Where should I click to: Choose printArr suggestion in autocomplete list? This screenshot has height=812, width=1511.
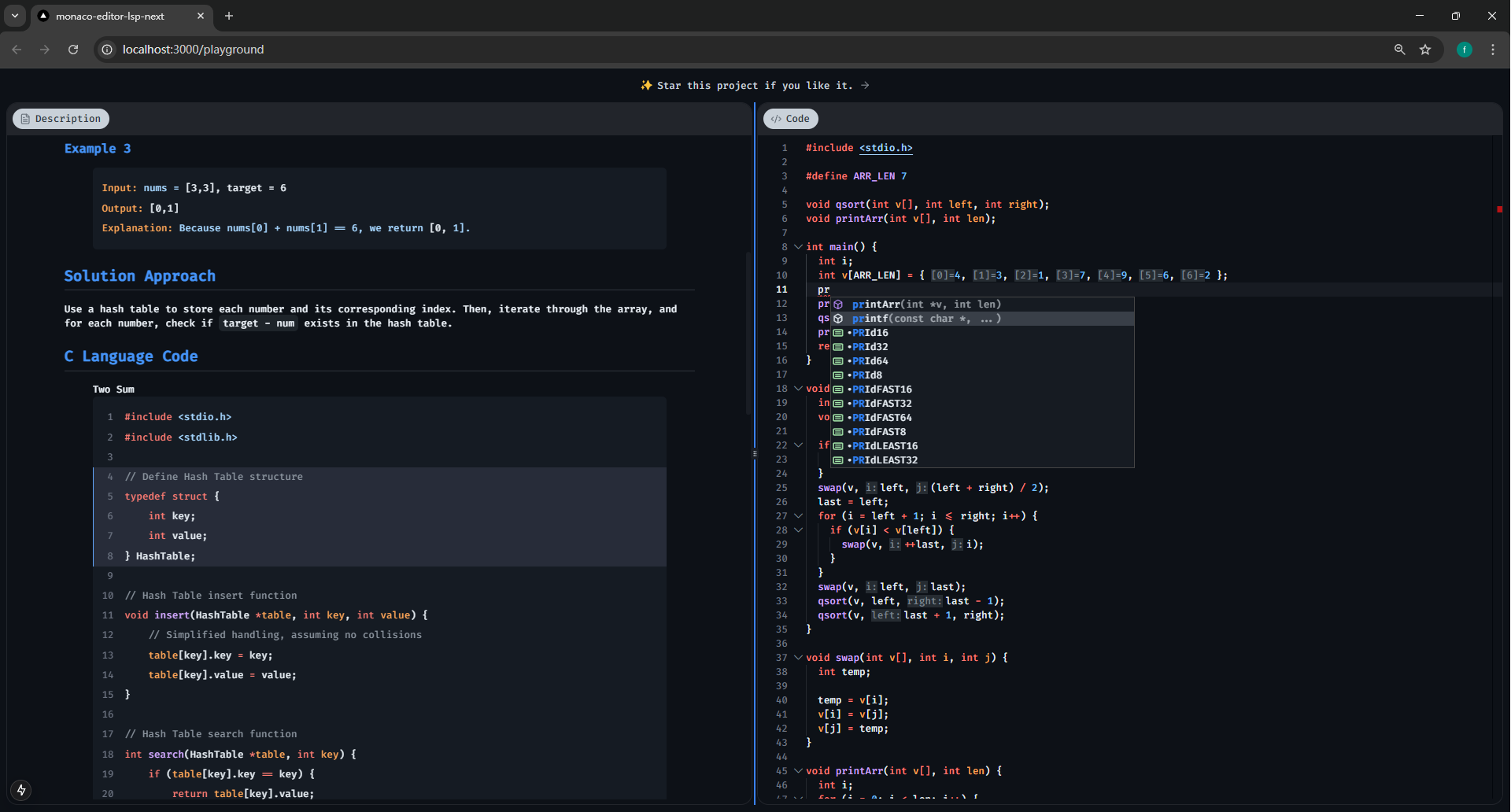point(925,304)
